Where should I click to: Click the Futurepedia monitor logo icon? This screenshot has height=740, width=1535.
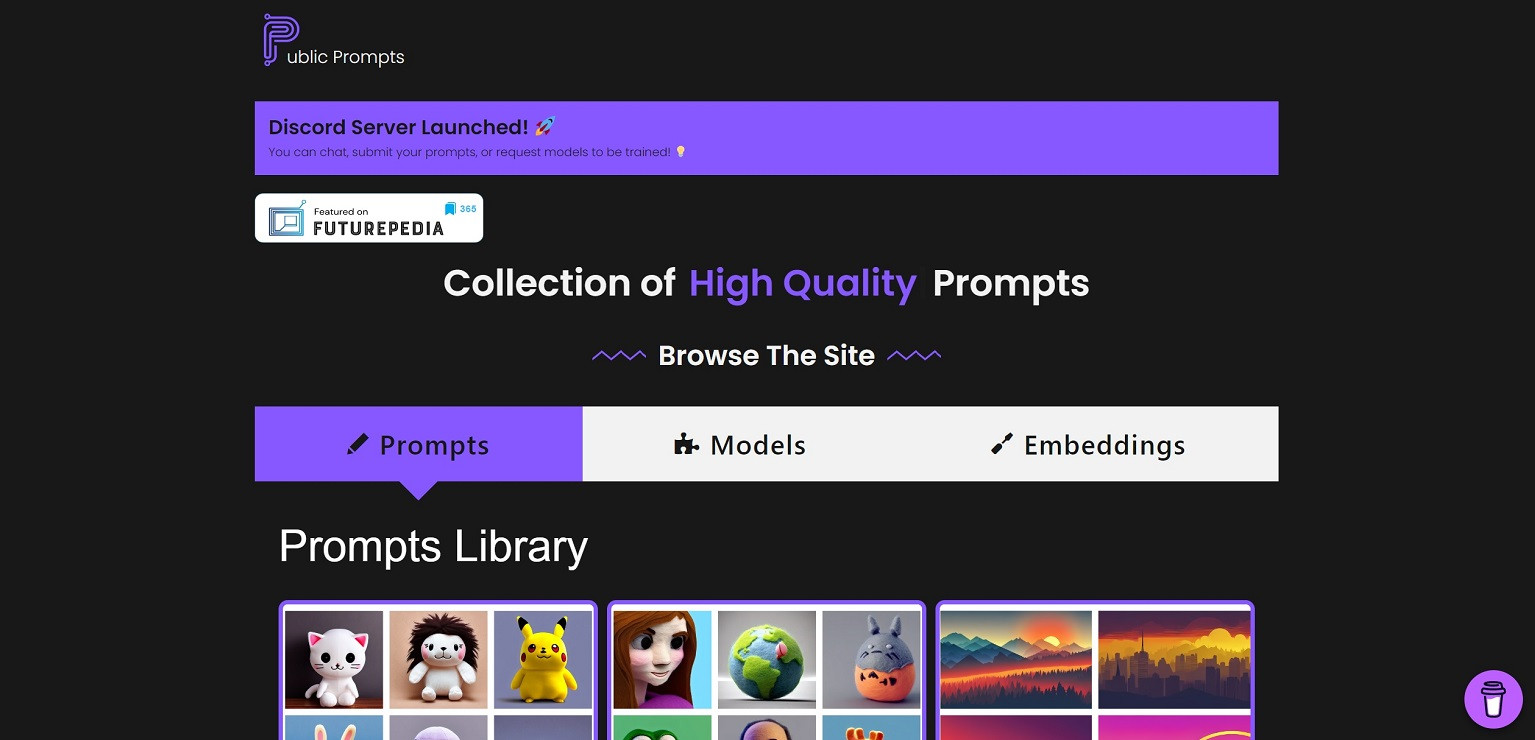[x=287, y=218]
